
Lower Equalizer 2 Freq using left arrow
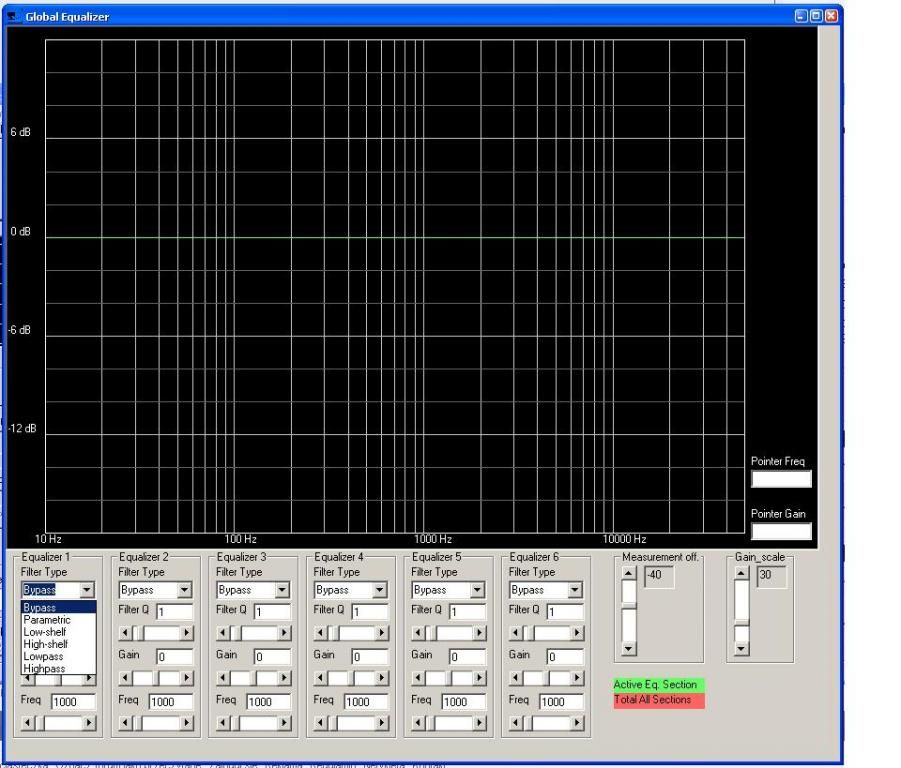pyautogui.click(x=125, y=723)
